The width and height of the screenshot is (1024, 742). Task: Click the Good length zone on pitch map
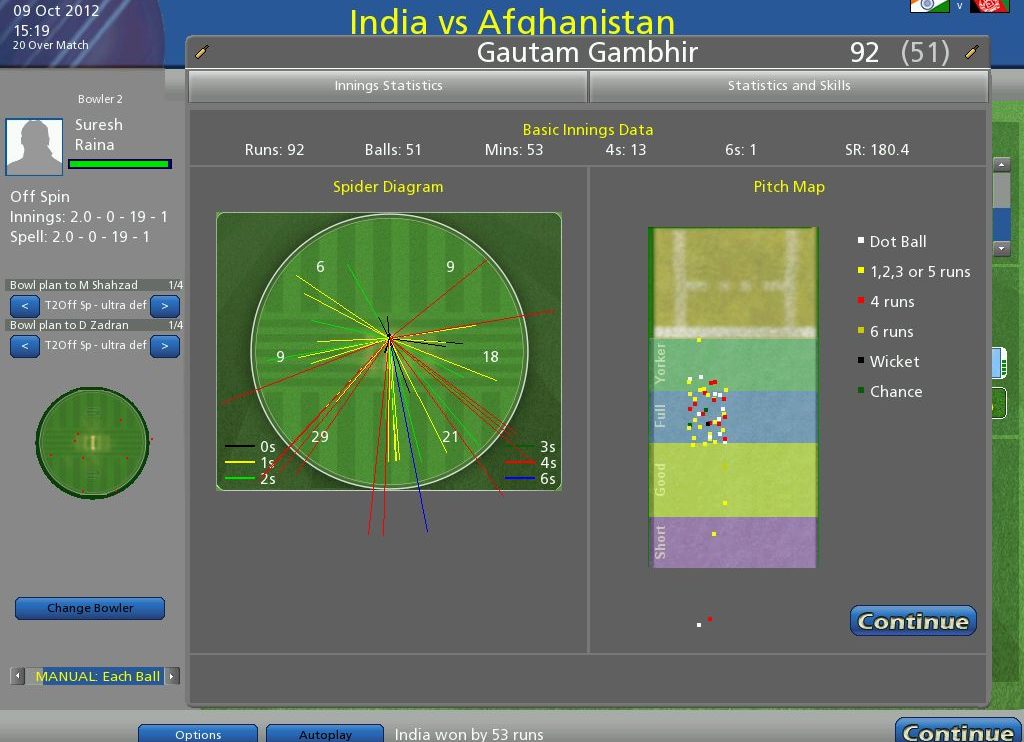(x=734, y=480)
